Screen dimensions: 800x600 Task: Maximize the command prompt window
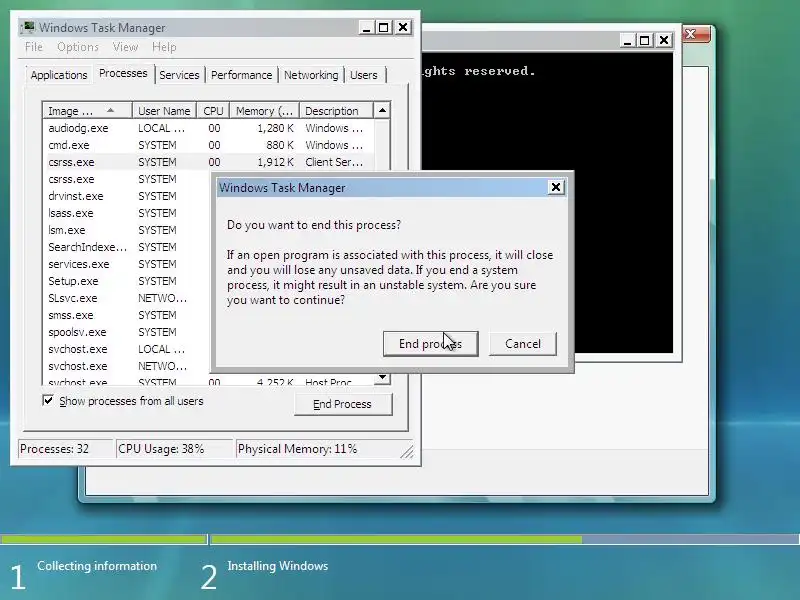point(645,40)
